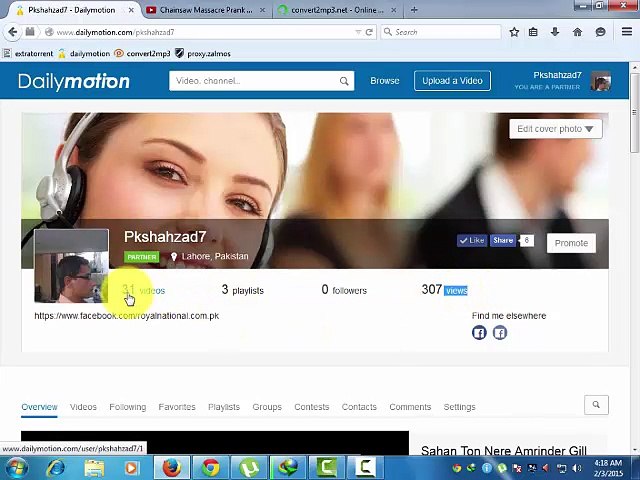Go to the Firefox home icon

point(578,32)
